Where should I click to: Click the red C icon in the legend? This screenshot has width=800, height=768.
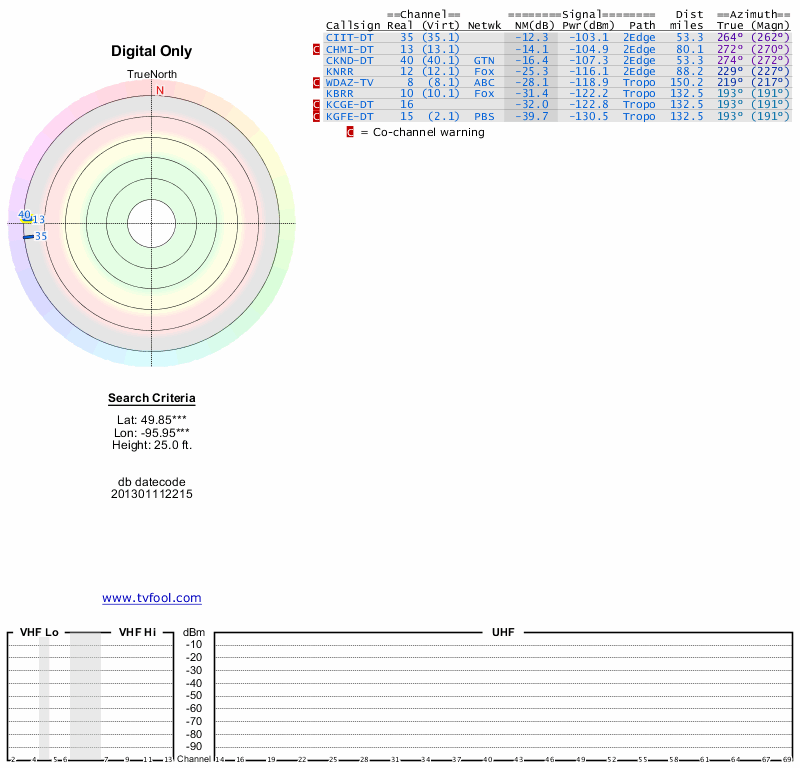(x=350, y=132)
